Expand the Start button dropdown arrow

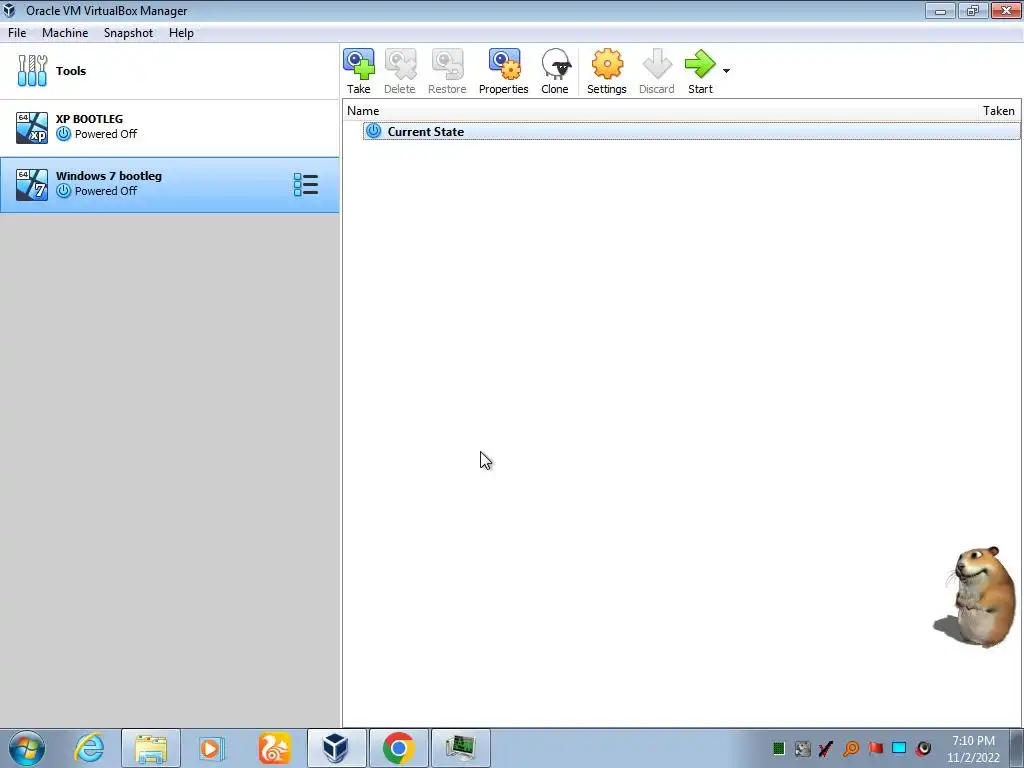point(726,71)
